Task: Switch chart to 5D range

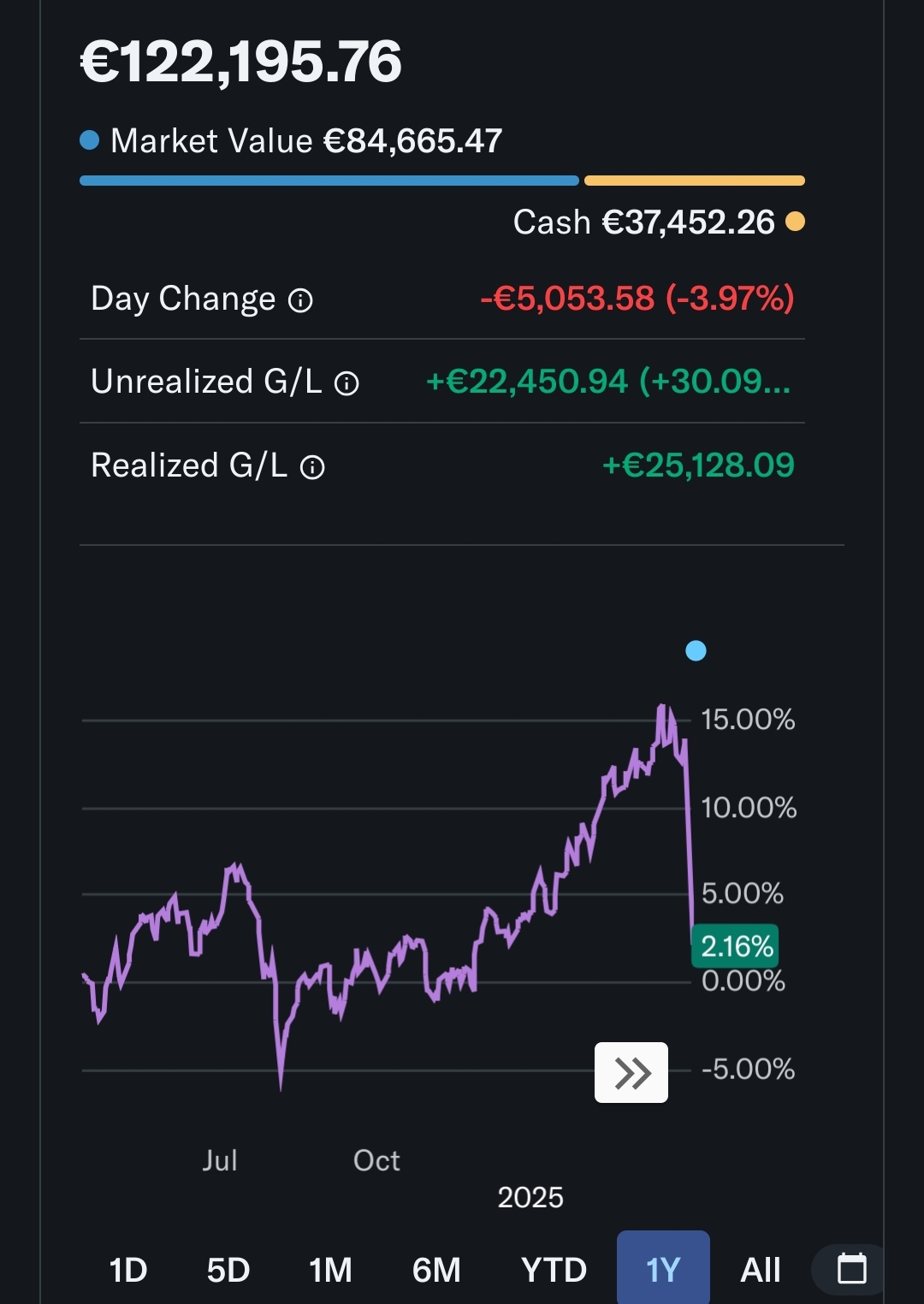Action: pyautogui.click(x=228, y=1270)
